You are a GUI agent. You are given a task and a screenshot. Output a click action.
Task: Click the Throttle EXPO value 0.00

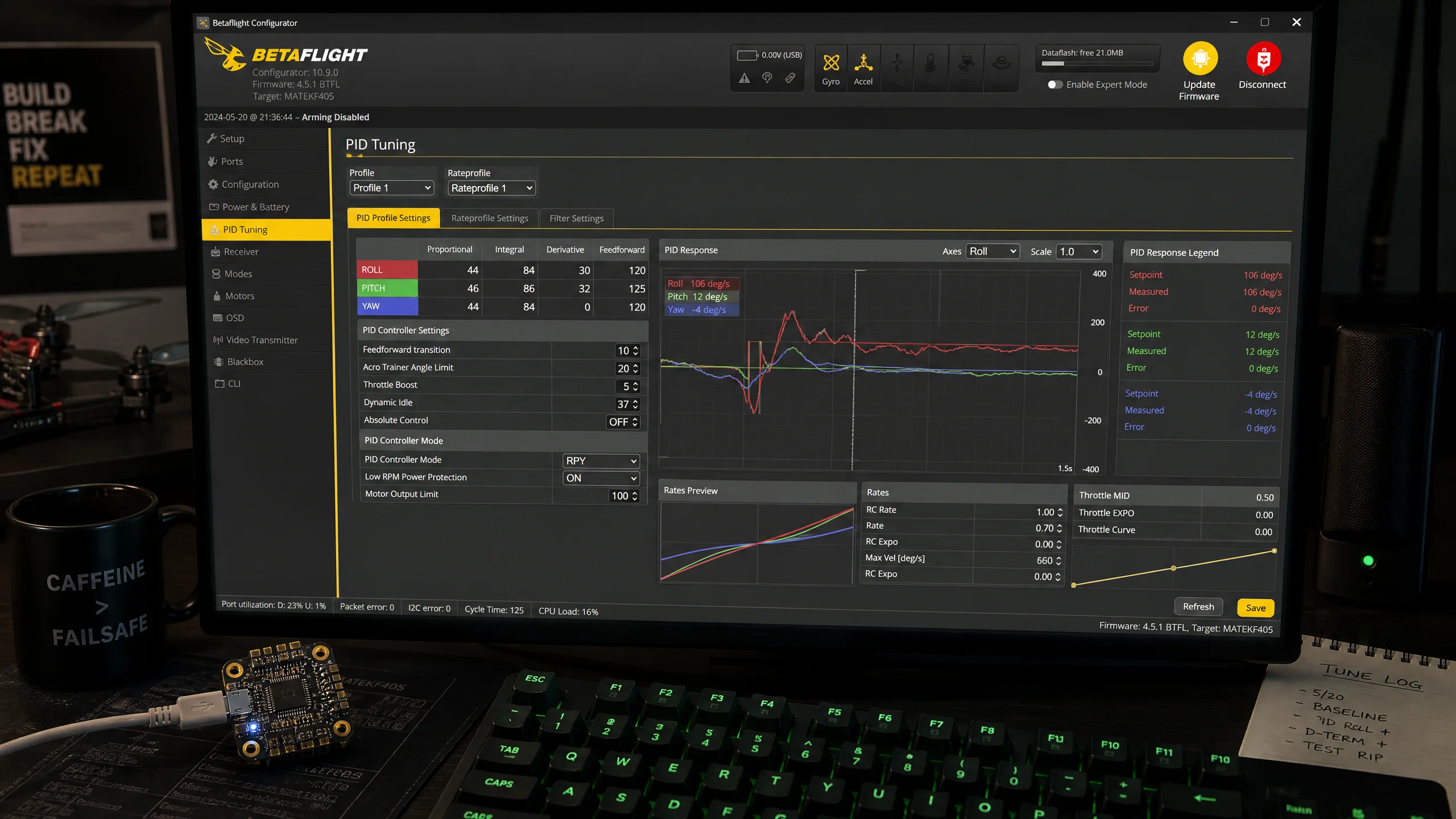coord(1264,515)
